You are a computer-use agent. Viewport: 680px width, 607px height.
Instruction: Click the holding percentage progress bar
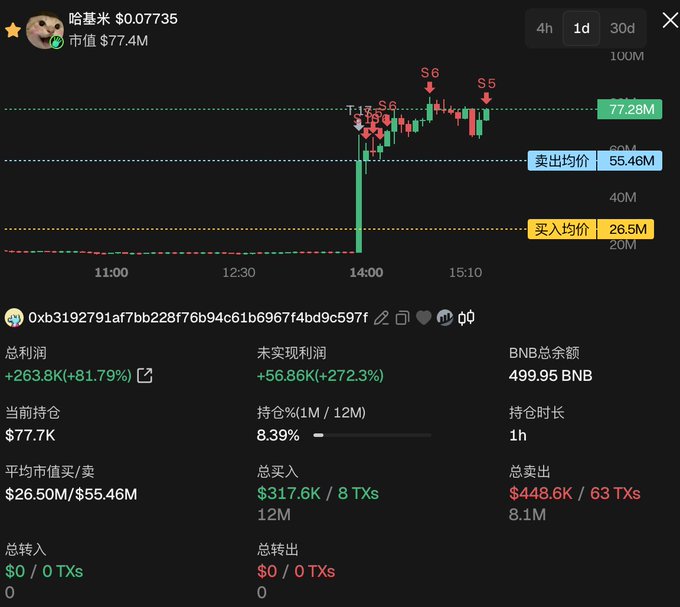tap(372, 435)
